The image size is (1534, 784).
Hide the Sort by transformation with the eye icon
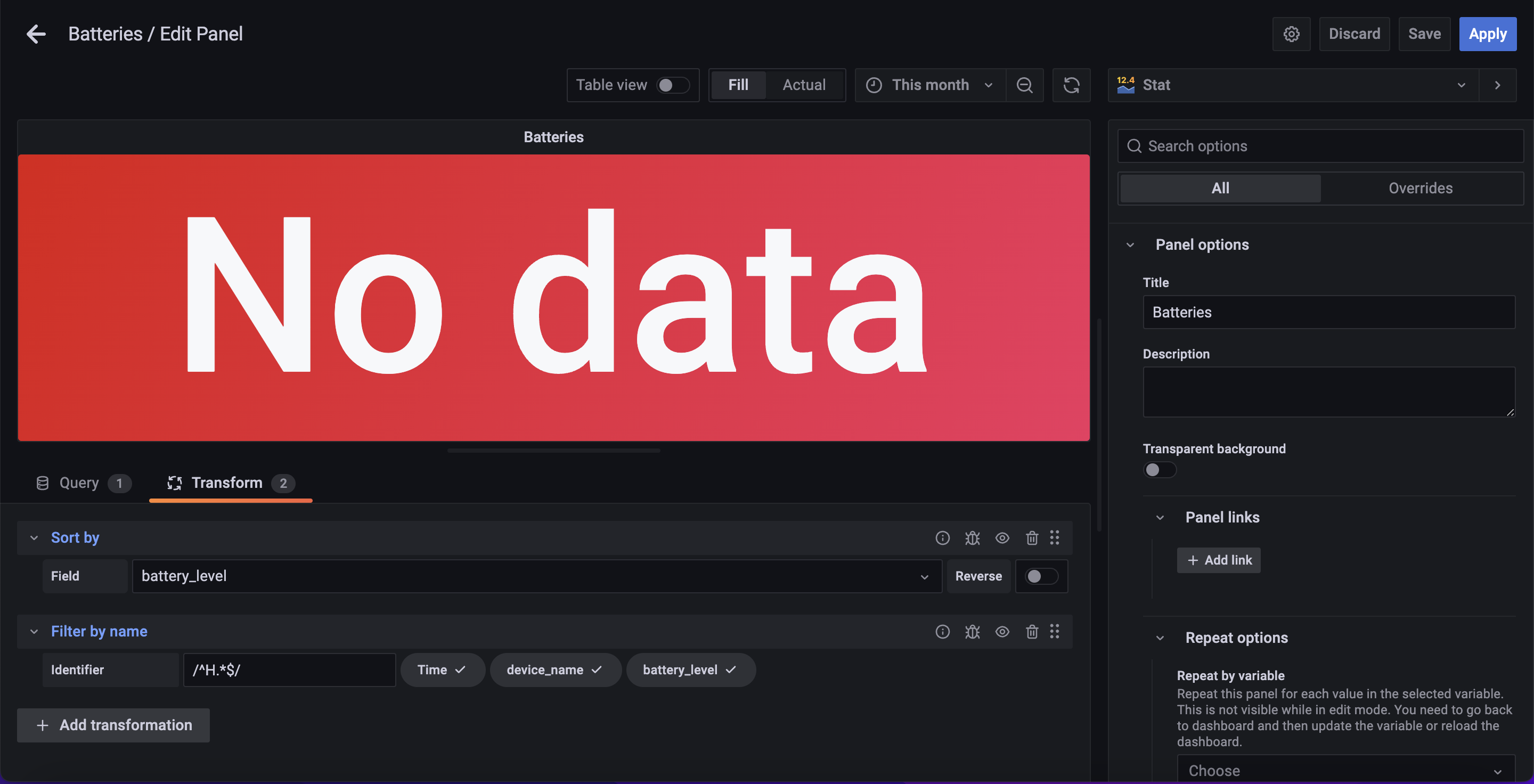pyautogui.click(x=1001, y=538)
